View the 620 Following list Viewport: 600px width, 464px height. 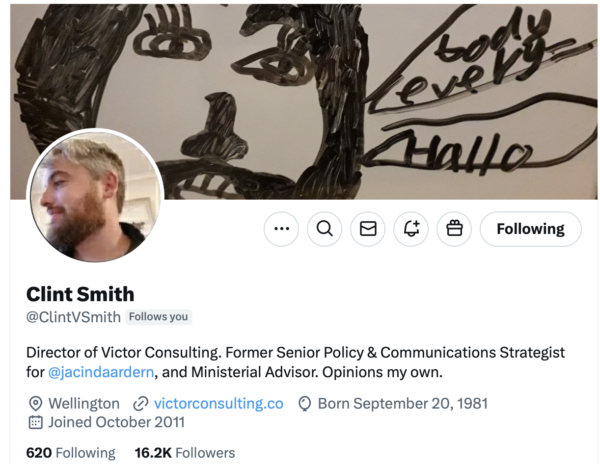pyautogui.click(x=71, y=453)
